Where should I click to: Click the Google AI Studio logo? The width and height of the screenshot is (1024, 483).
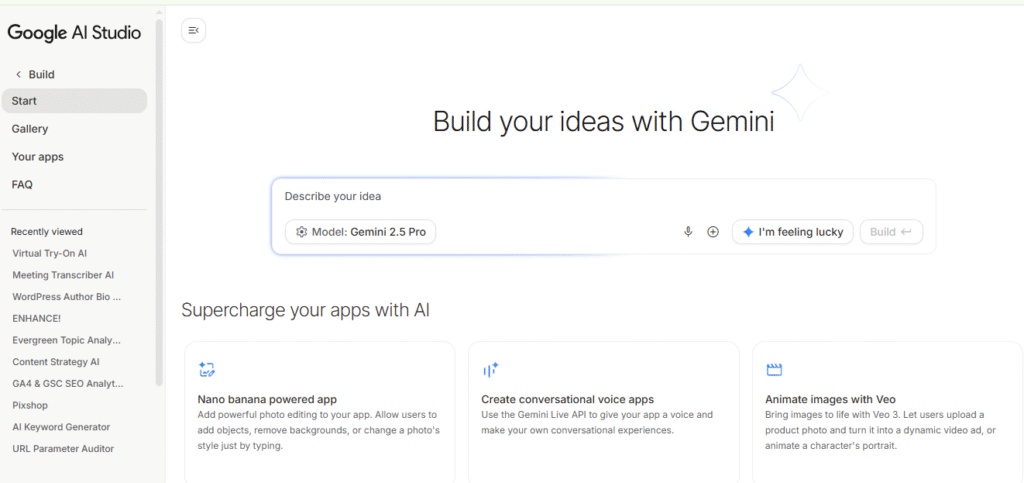[x=74, y=32]
